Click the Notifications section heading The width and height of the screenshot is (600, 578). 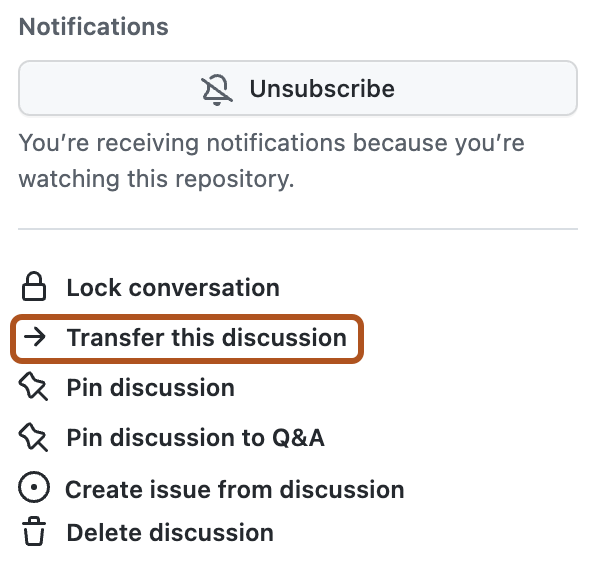(x=94, y=27)
